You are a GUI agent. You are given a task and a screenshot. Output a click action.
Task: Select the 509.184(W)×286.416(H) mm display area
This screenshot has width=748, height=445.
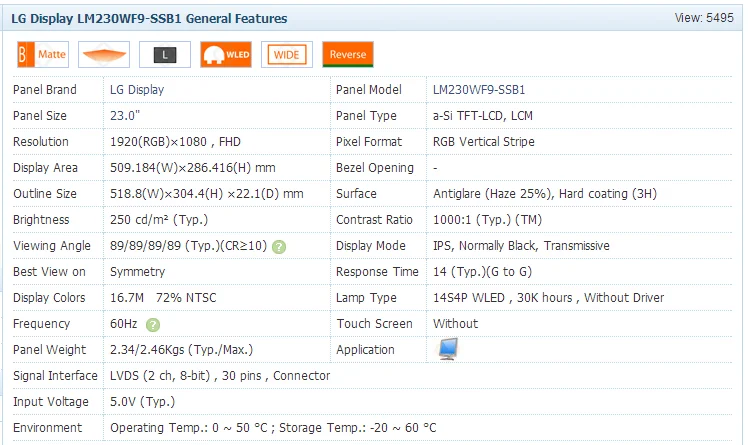pyautogui.click(x=193, y=168)
